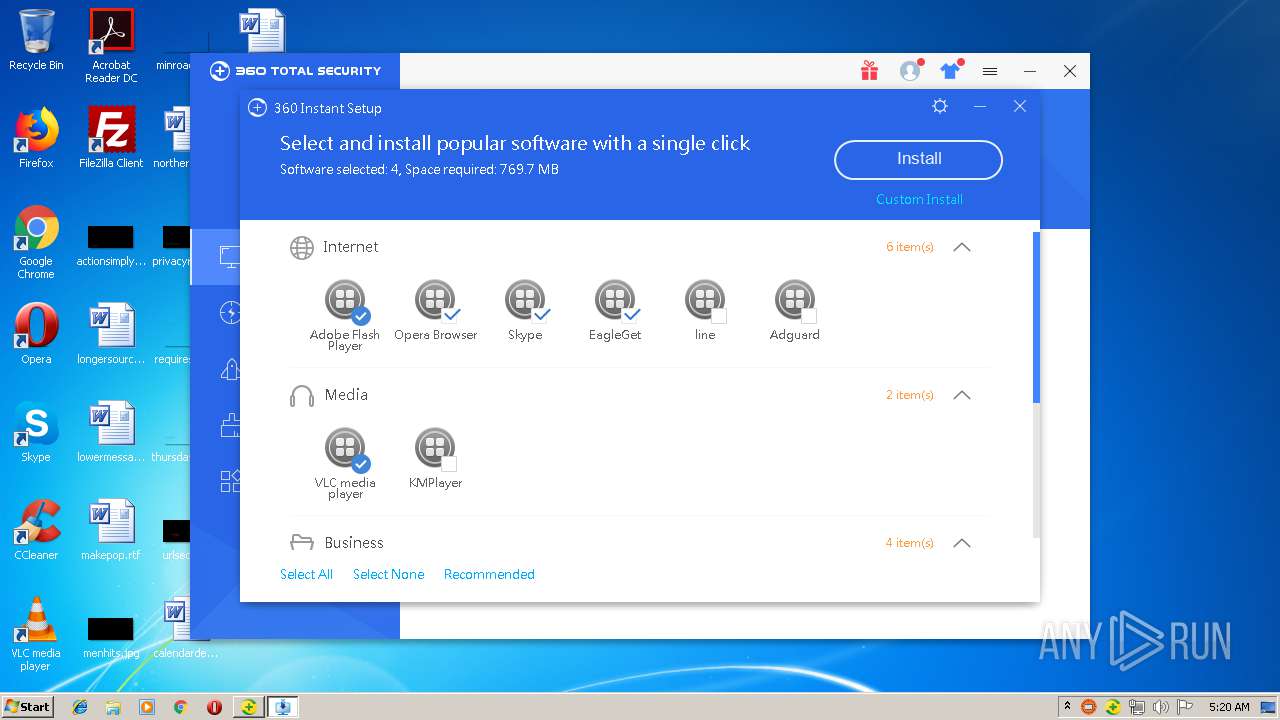Uncheck VLC media player checkbox
The height and width of the screenshot is (720, 1280).
pyautogui.click(x=361, y=464)
